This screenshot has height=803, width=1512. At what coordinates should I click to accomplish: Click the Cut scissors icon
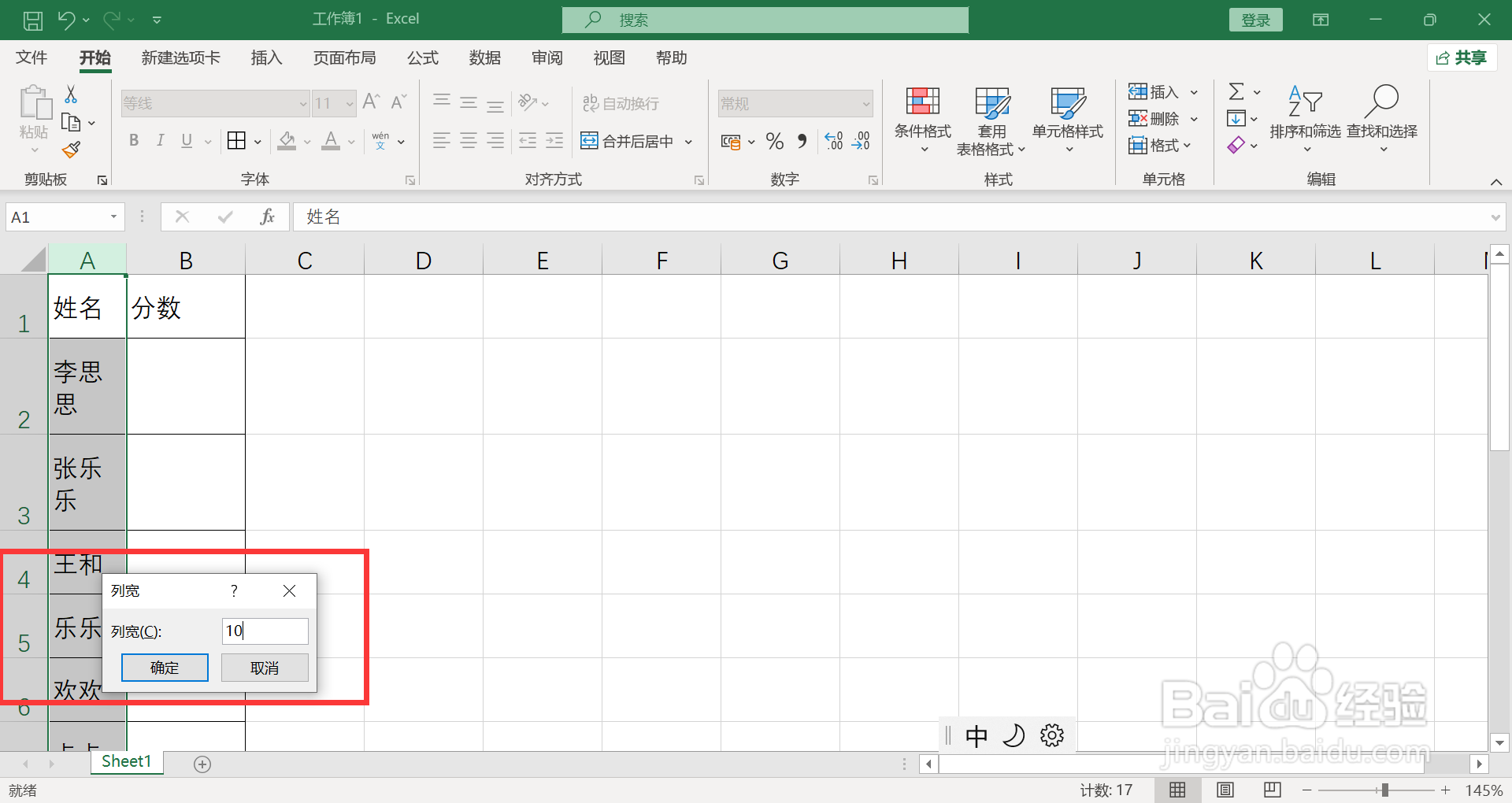tap(71, 94)
